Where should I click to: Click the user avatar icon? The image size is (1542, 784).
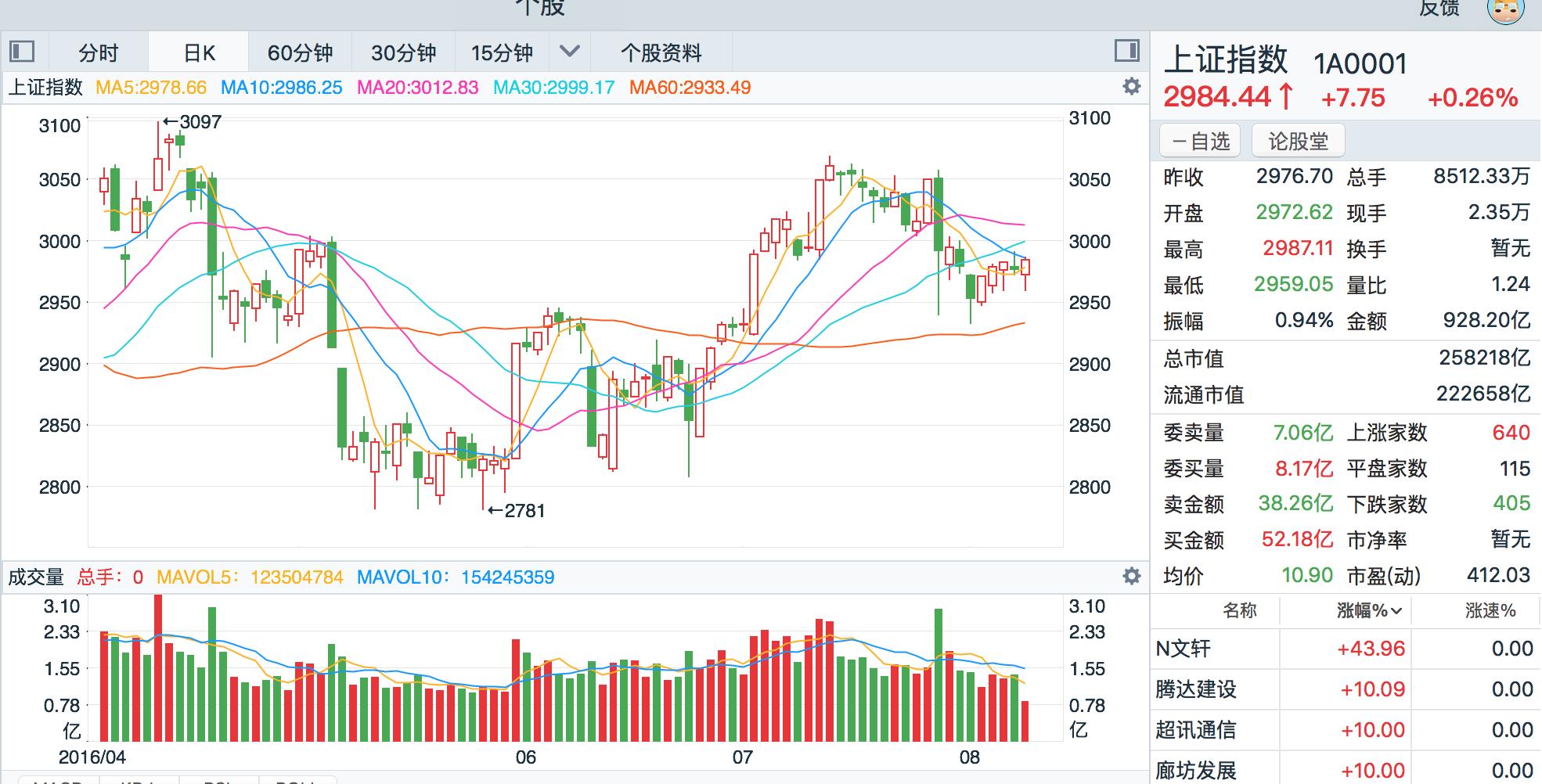1505,9
